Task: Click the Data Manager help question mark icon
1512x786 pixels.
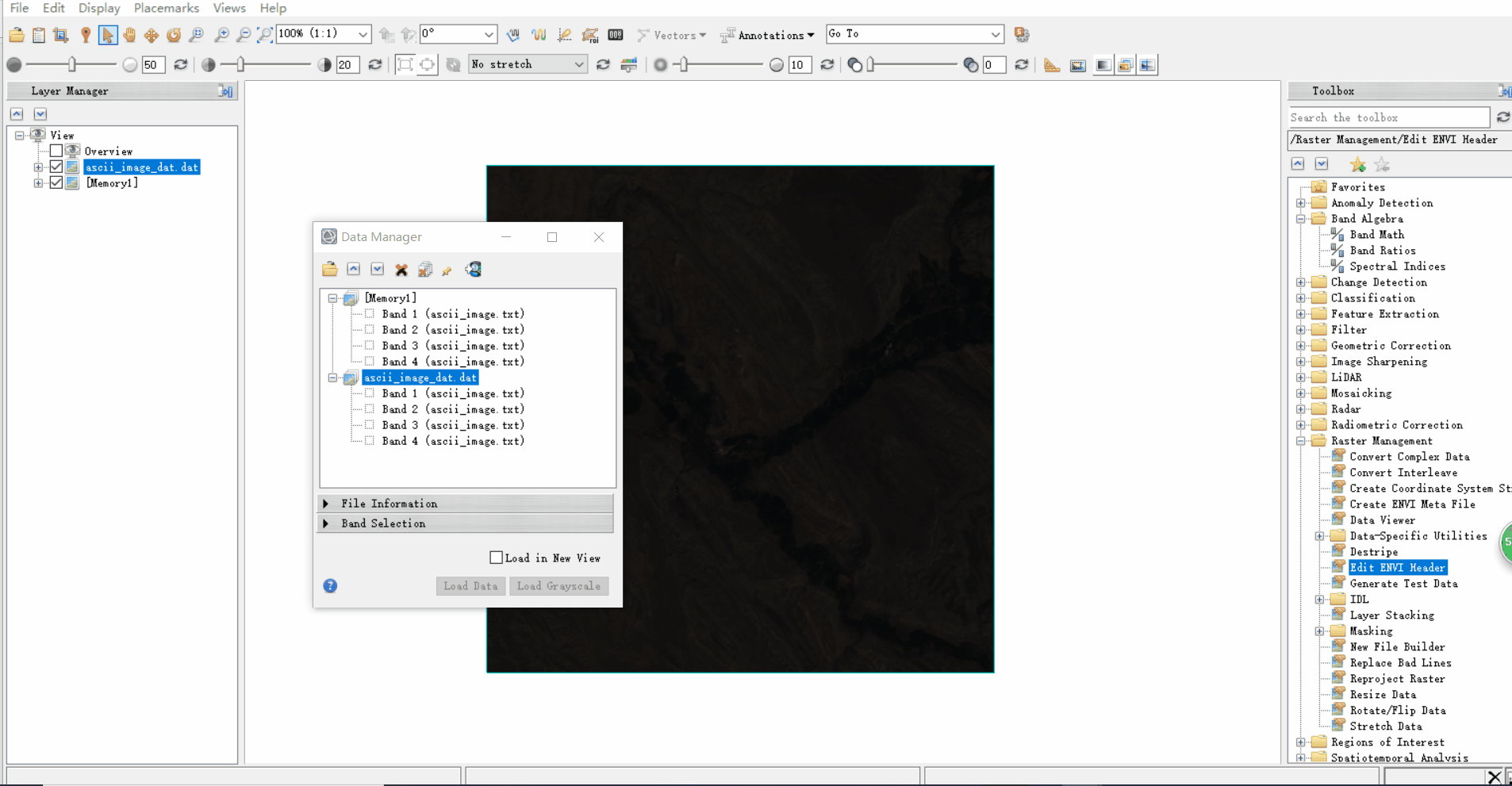Action: pos(330,586)
